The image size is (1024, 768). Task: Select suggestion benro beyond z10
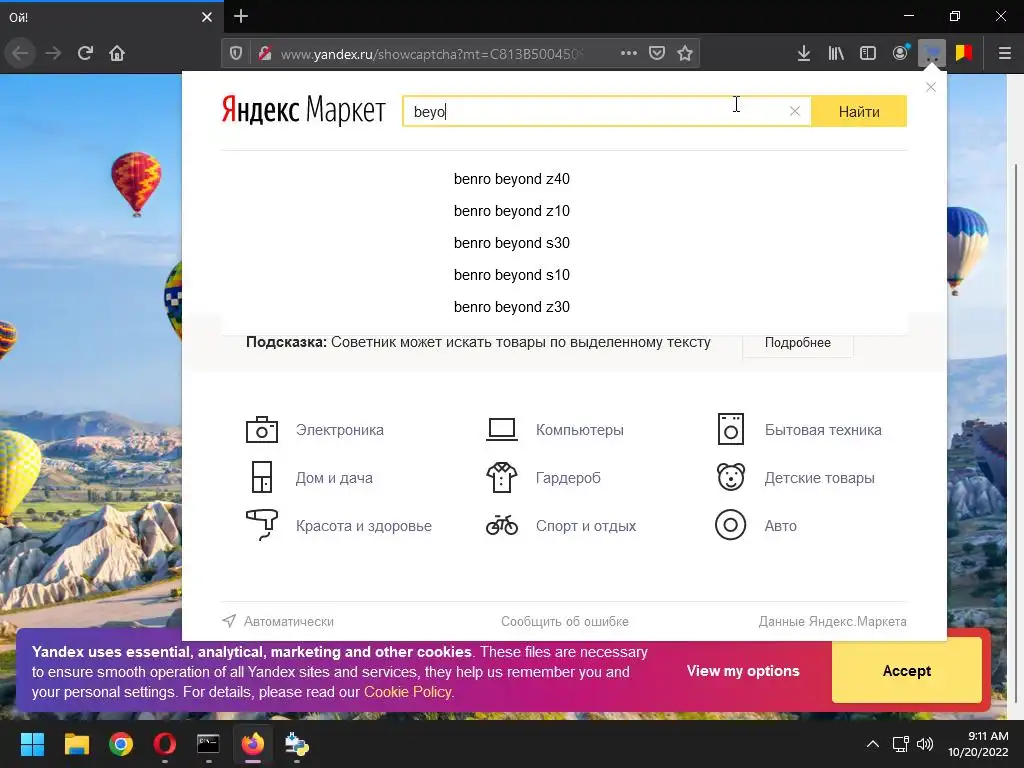click(x=512, y=211)
